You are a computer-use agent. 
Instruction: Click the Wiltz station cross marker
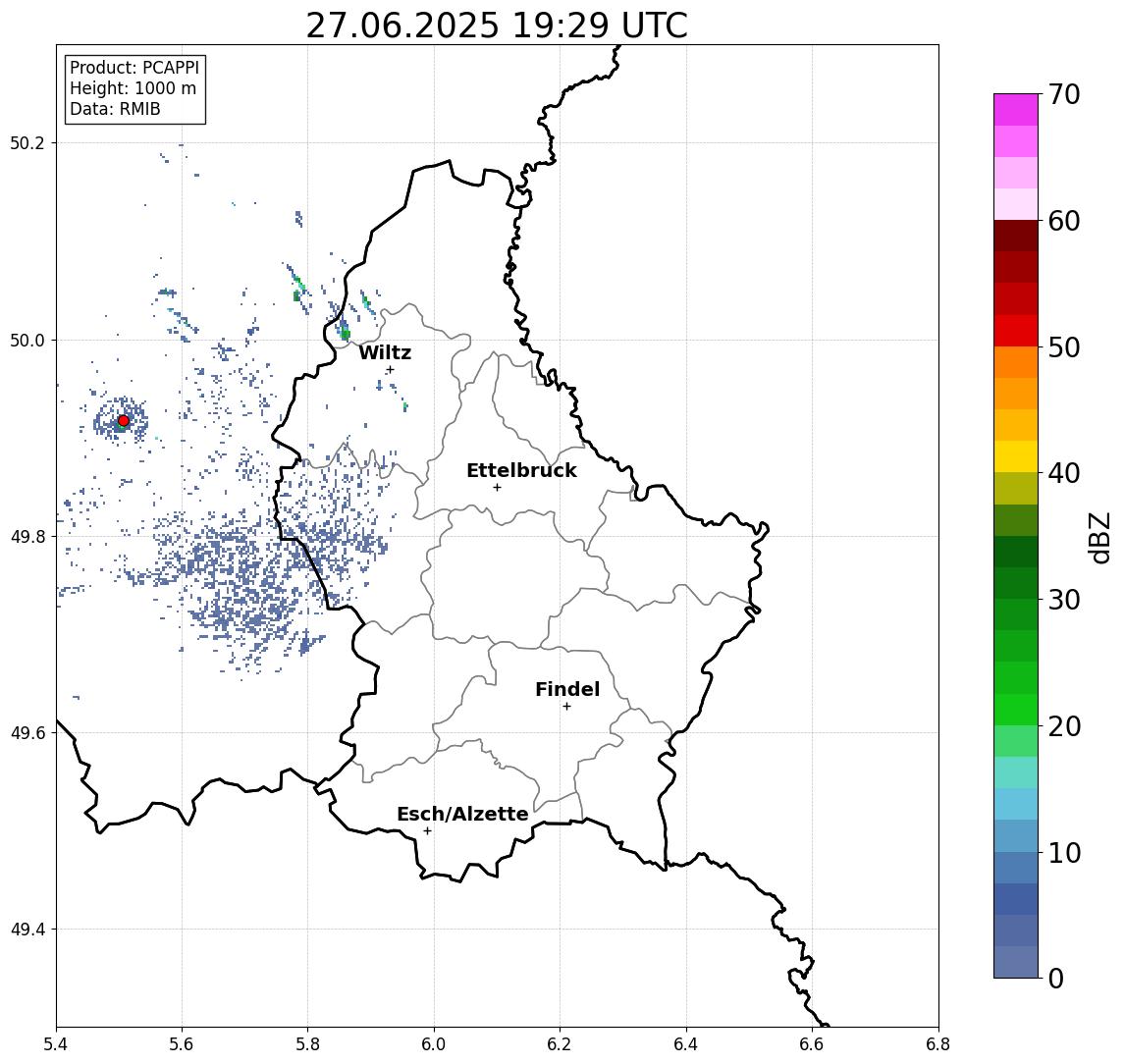tap(390, 370)
